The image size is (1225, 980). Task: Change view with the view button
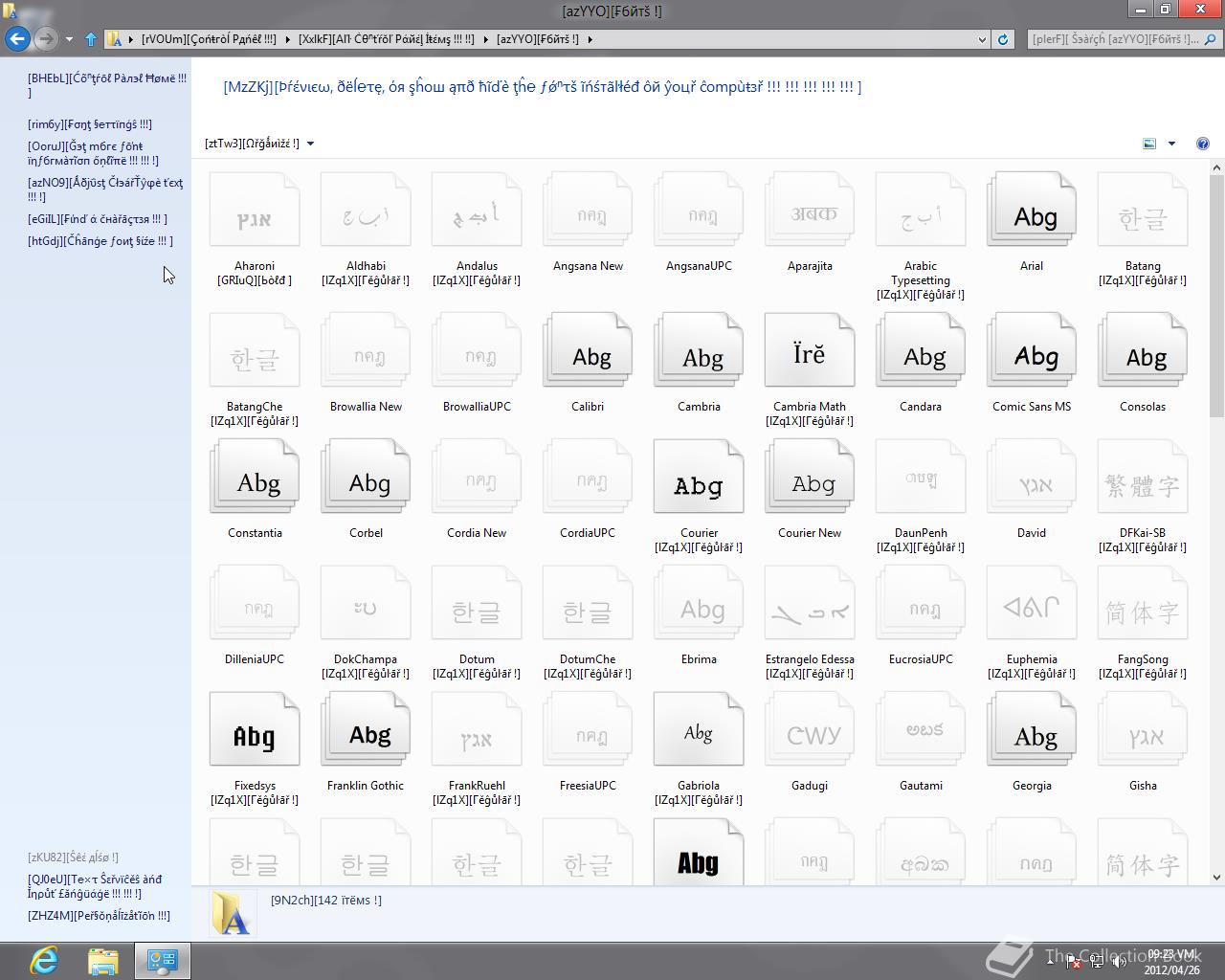point(1149,144)
